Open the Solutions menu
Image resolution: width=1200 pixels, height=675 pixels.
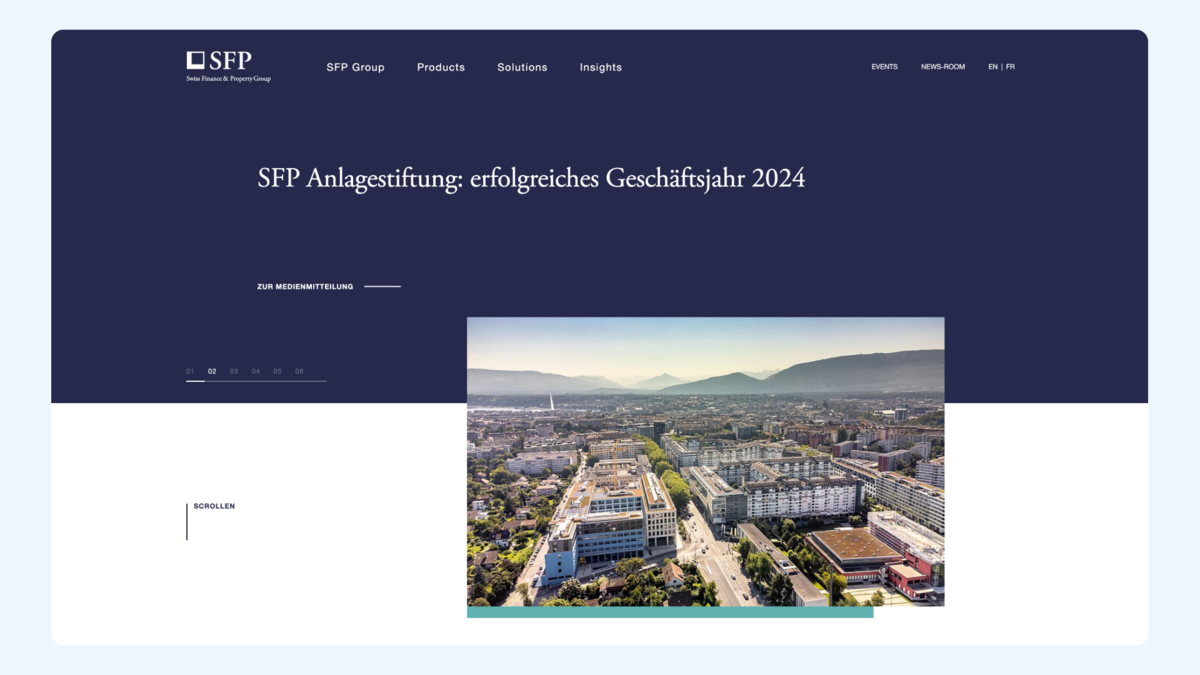click(x=522, y=67)
